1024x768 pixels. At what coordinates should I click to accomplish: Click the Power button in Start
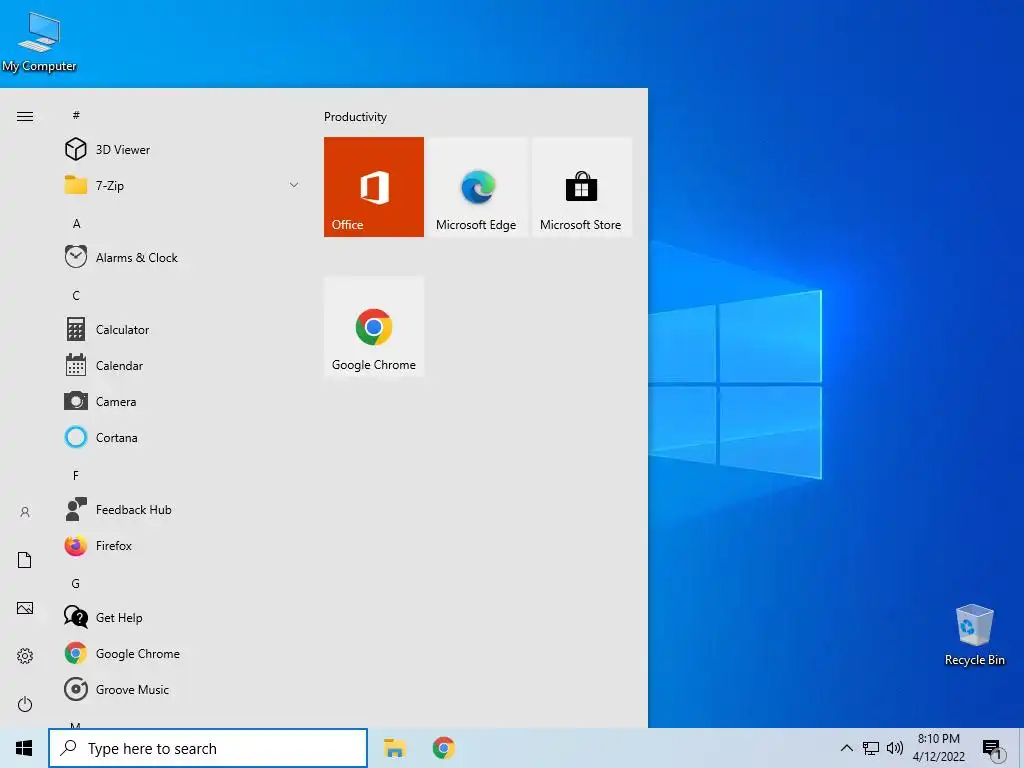25,704
